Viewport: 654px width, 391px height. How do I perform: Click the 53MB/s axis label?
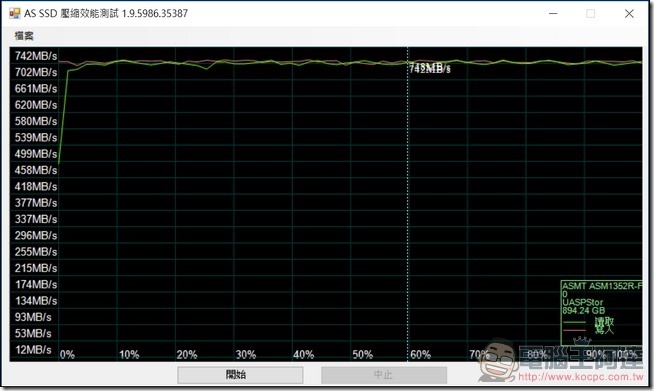tap(33, 333)
